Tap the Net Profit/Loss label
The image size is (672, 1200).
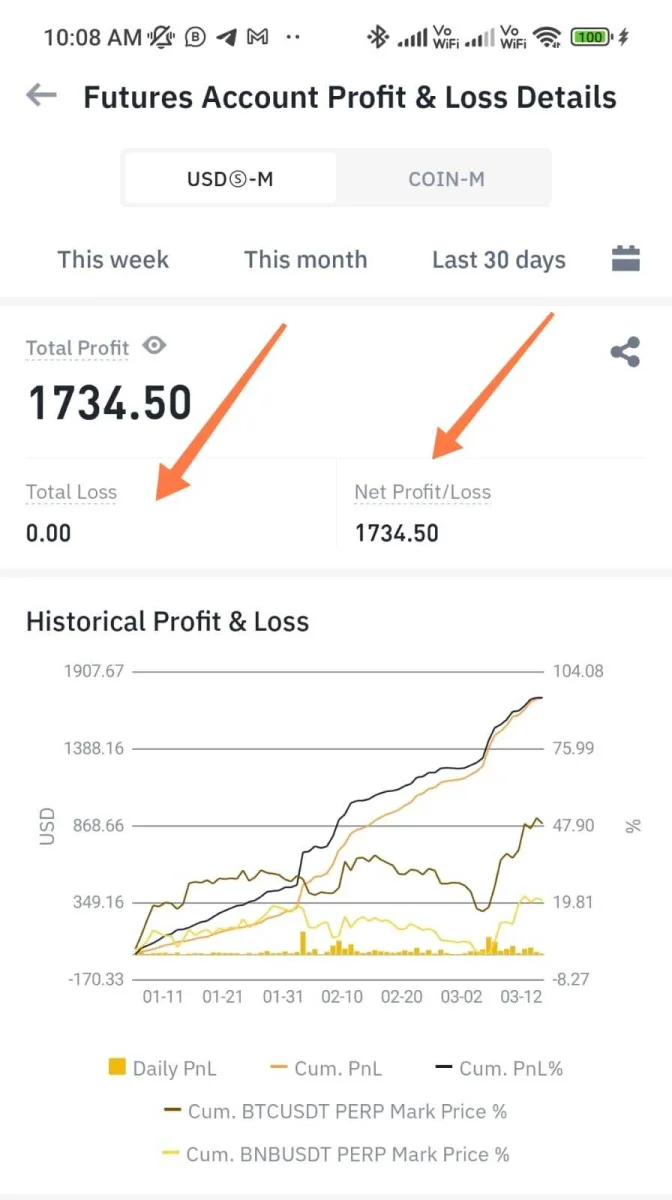point(422,492)
